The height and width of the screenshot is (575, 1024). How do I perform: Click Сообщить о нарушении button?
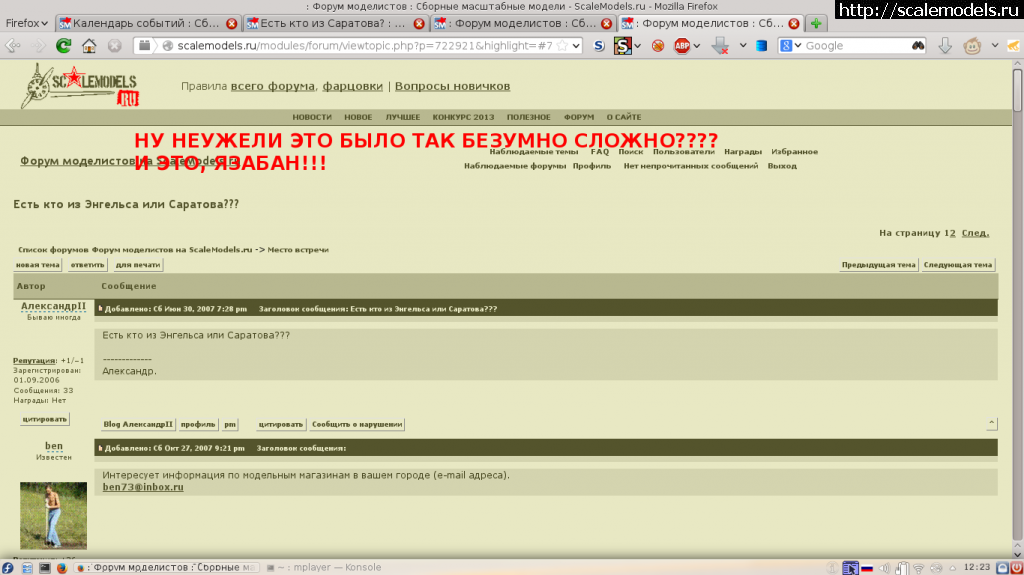(x=357, y=425)
